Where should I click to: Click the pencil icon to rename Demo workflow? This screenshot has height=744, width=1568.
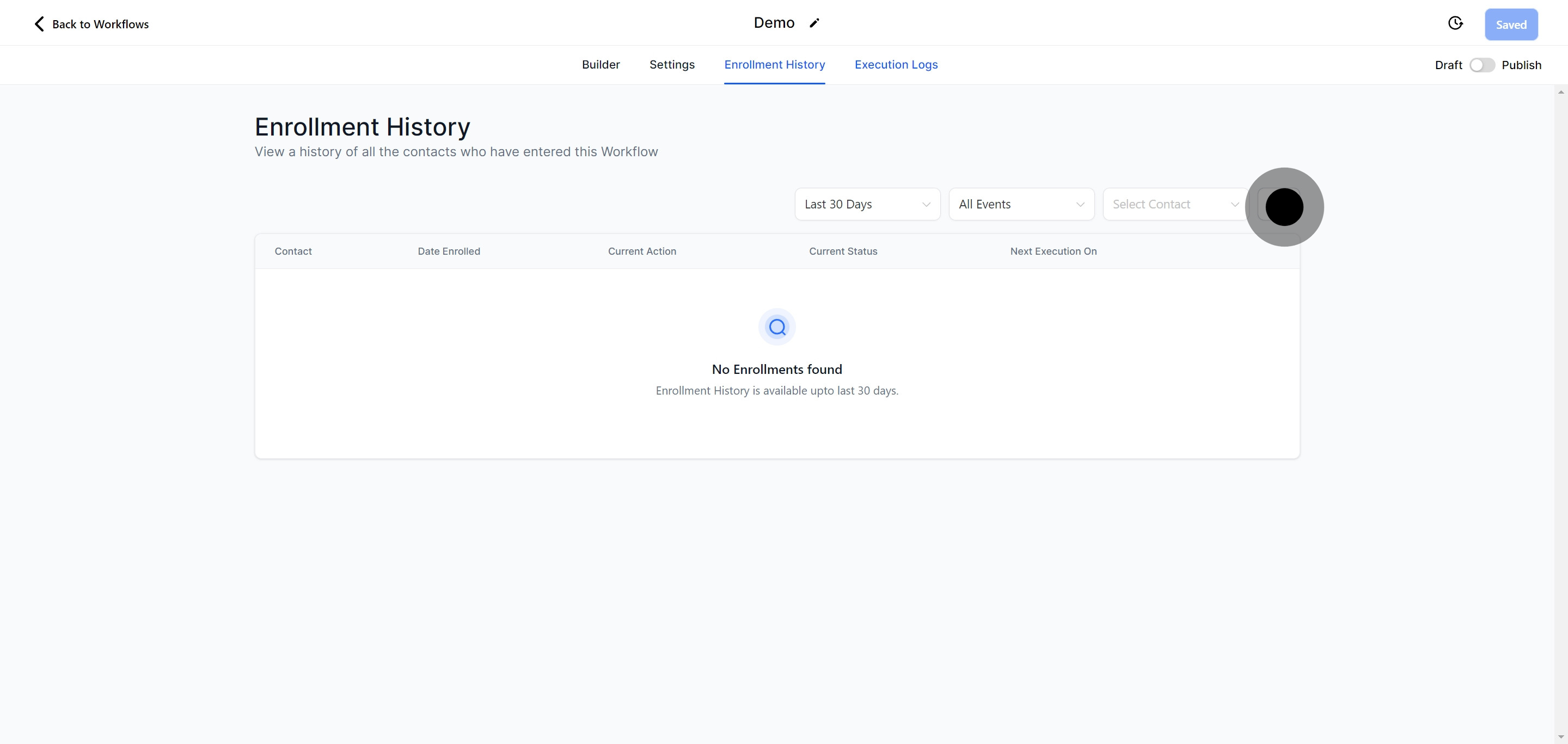click(x=814, y=22)
